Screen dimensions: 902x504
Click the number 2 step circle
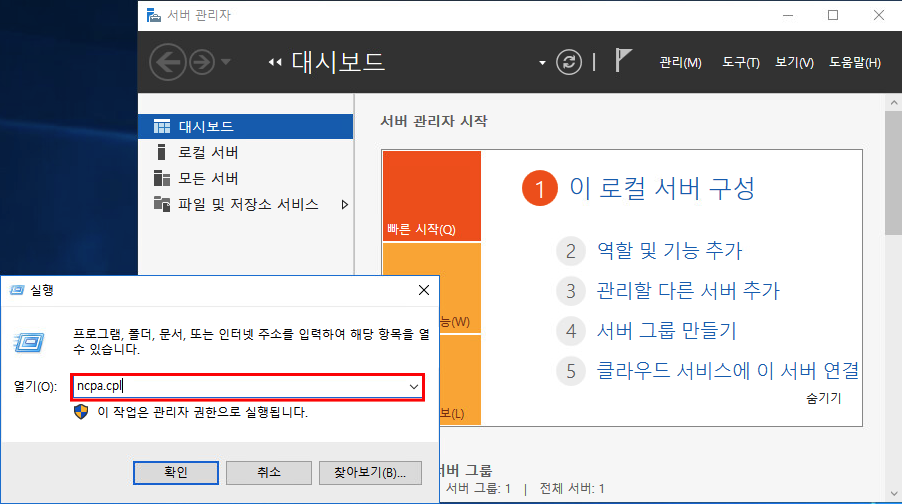[571, 251]
